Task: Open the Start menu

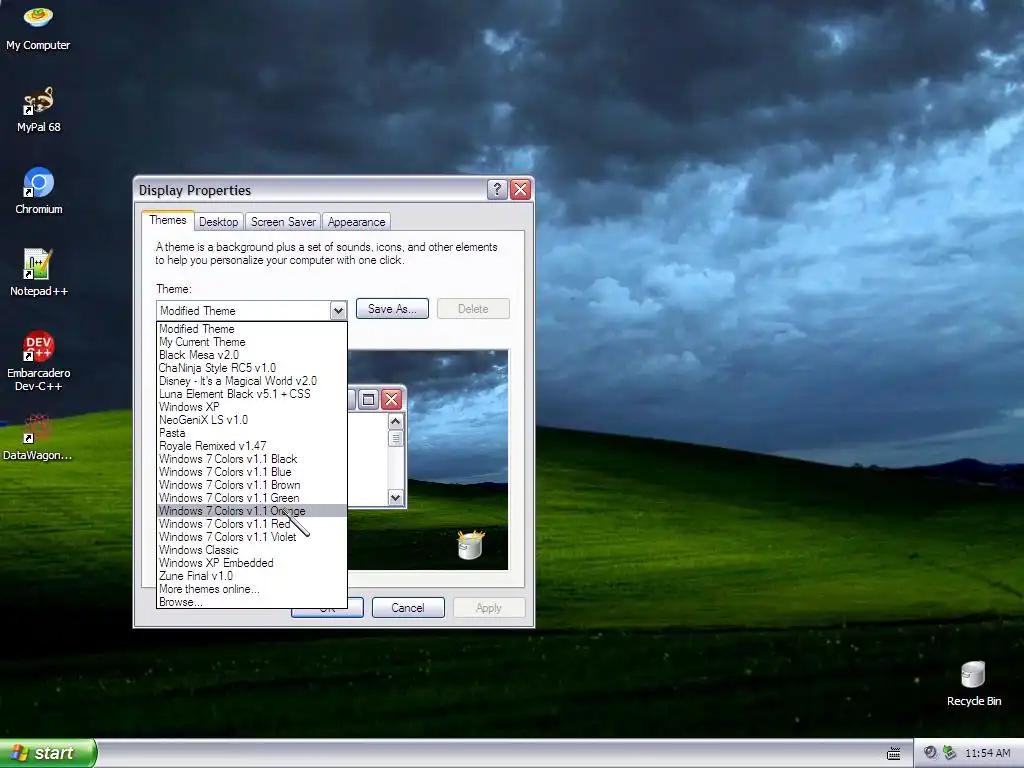Action: [48, 753]
